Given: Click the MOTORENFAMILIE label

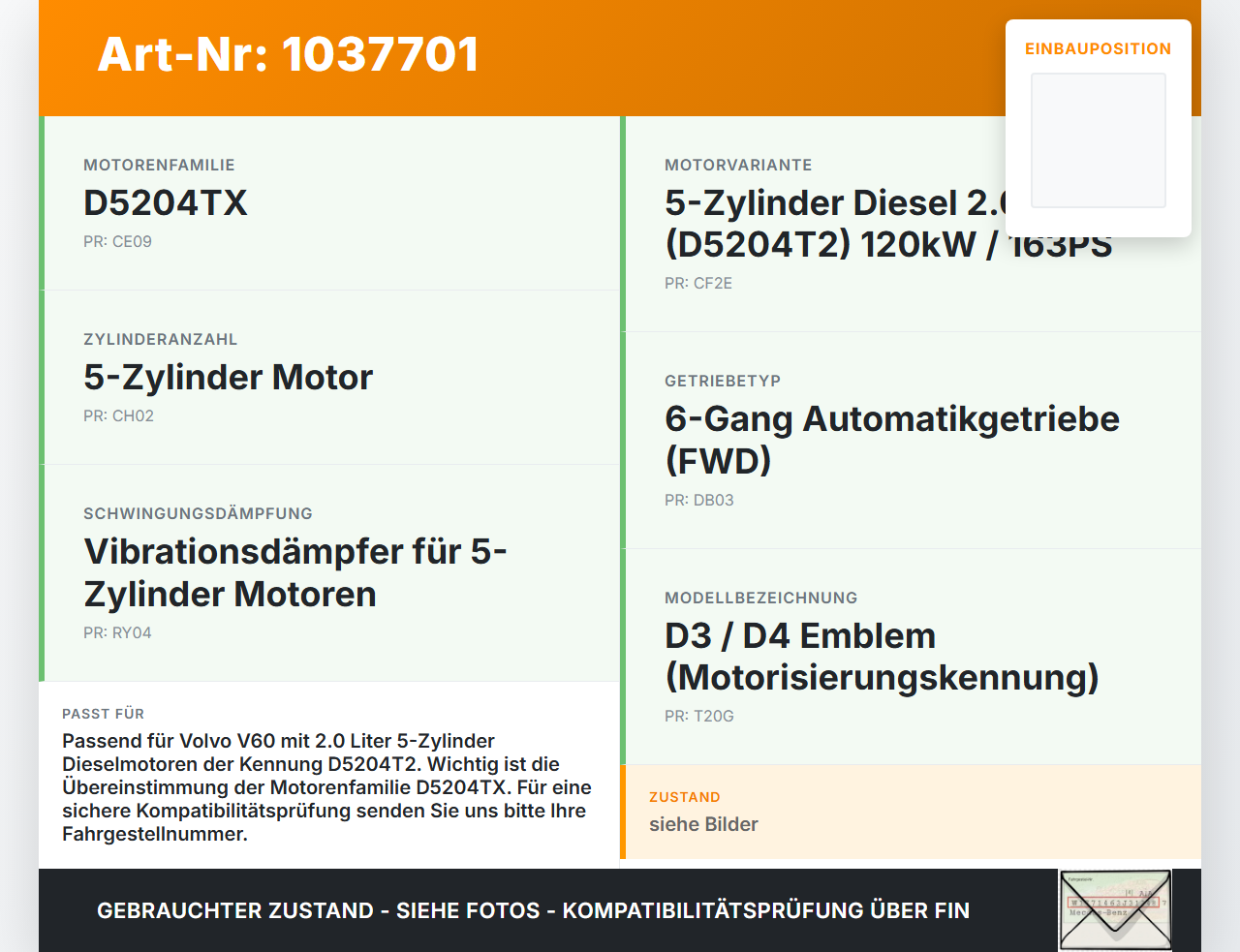Looking at the screenshot, I should (159, 166).
